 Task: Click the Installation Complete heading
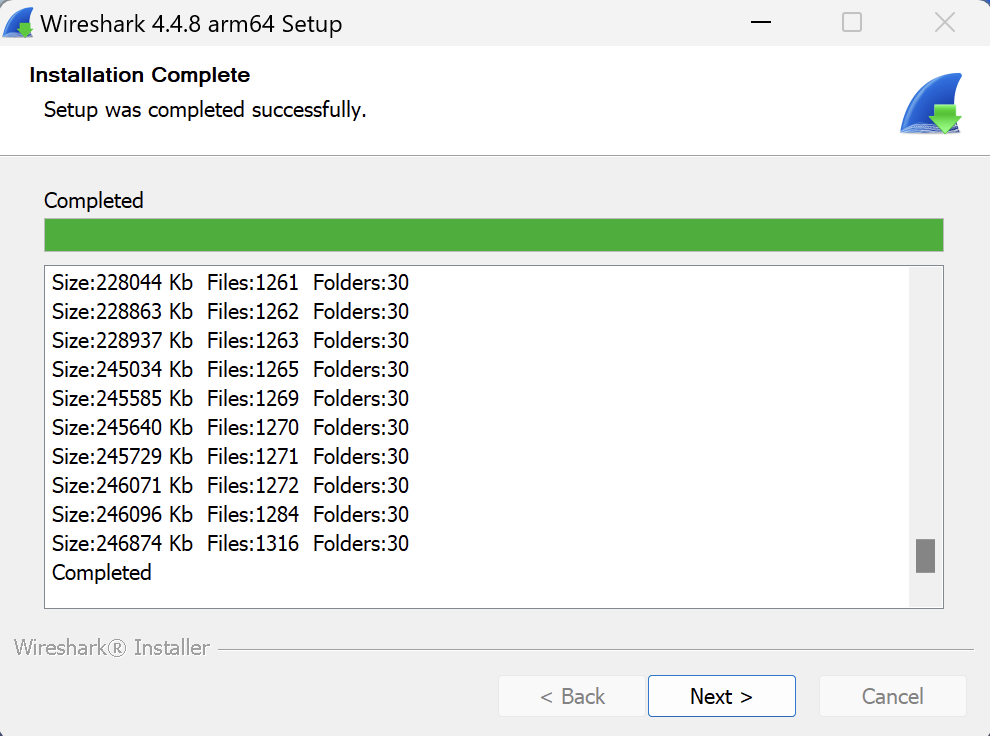(x=139, y=75)
